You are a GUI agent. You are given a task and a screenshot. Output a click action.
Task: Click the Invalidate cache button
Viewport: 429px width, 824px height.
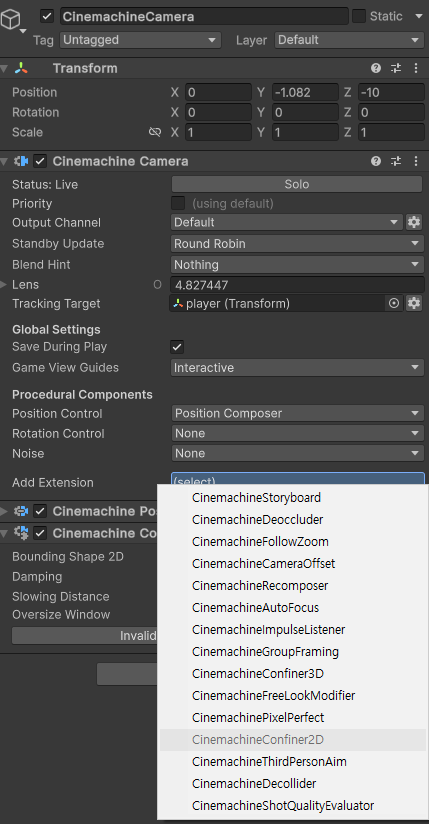(84, 636)
